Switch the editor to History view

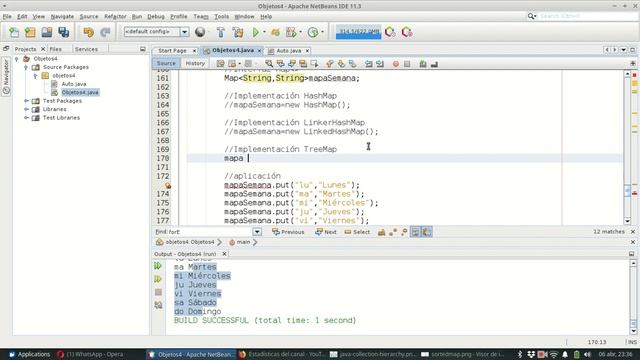pyautogui.click(x=195, y=63)
